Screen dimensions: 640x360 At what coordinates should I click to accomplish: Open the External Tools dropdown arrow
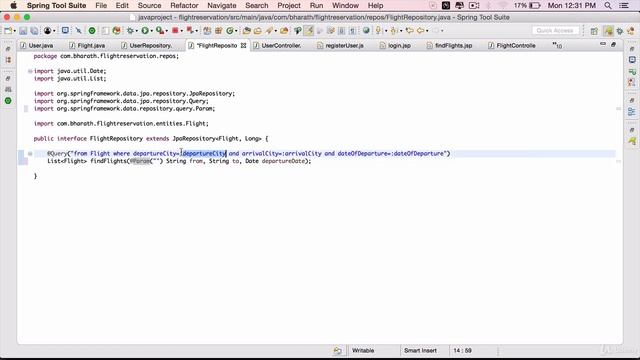[166, 31]
